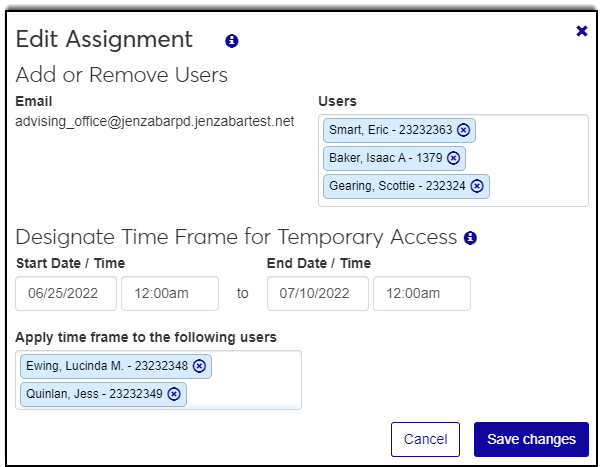Remove Smart, Eric from Users list
This screenshot has width=603, height=467.
[x=465, y=130]
